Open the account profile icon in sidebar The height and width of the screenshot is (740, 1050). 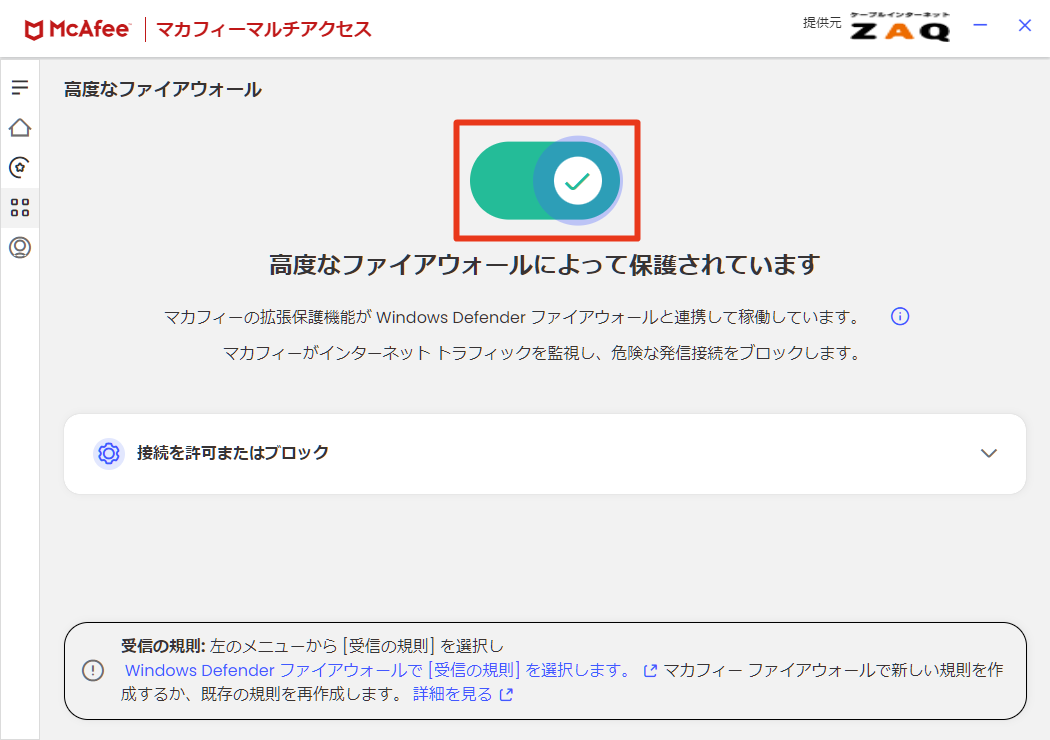coord(20,248)
